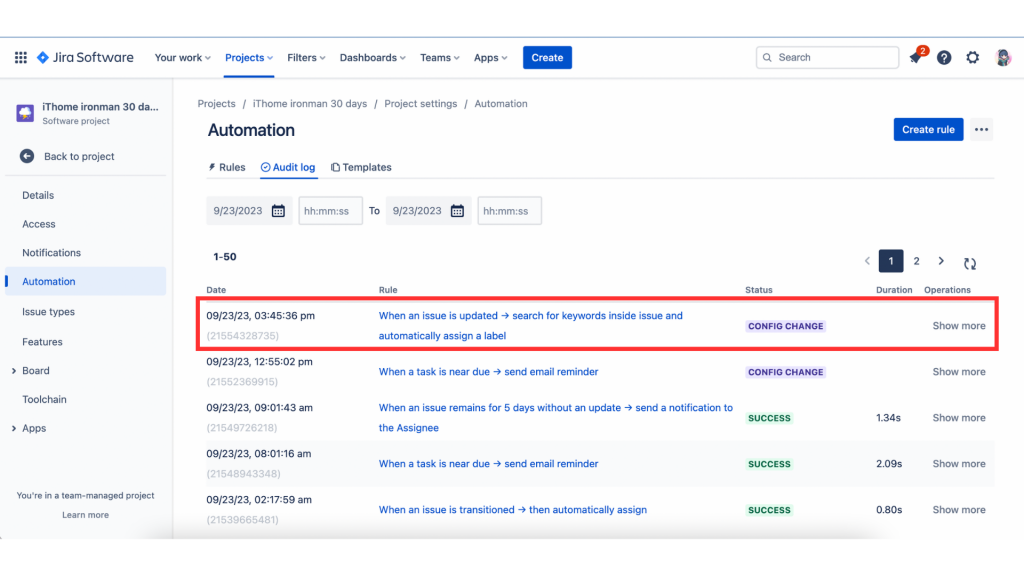Viewport: 1024px width, 576px height.
Task: Click the Jira Software logo
Action: point(86,57)
